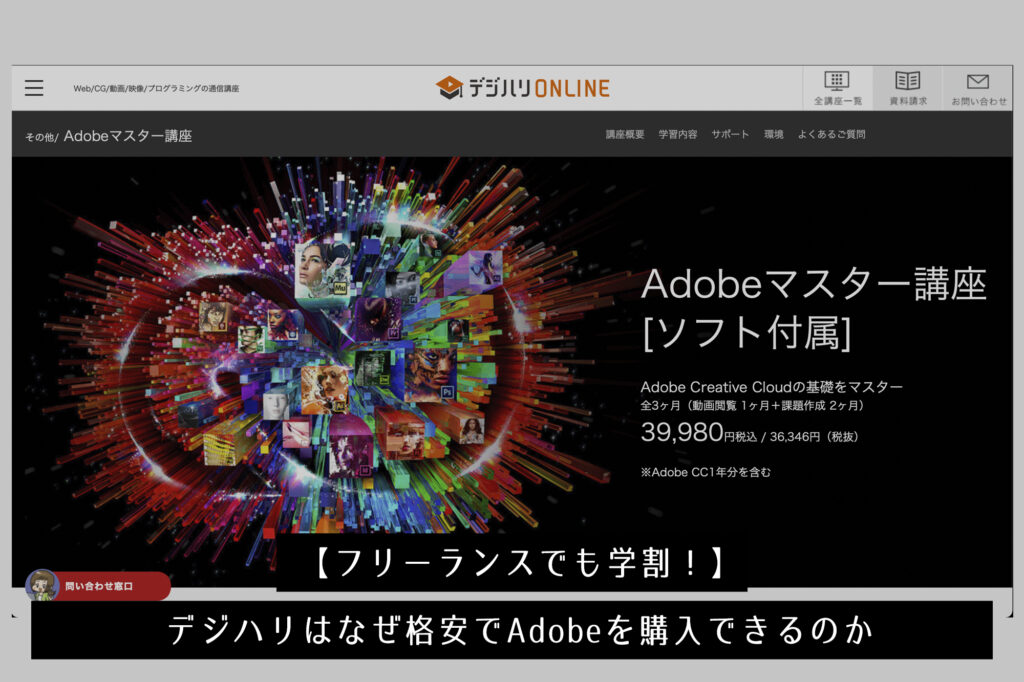Image resolution: width=1024 pixels, height=682 pixels.
Task: Click ※Adobe CC1年分を含む note
Action: click(x=705, y=472)
